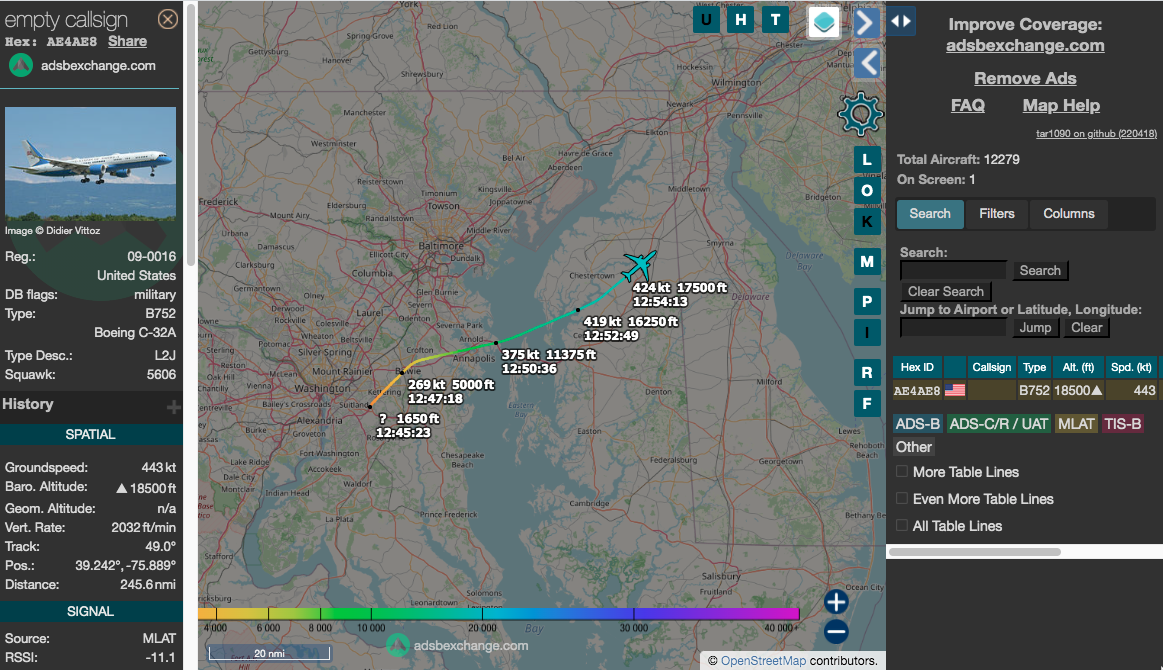Zoom in the map
The image size is (1163, 670).
(x=836, y=602)
